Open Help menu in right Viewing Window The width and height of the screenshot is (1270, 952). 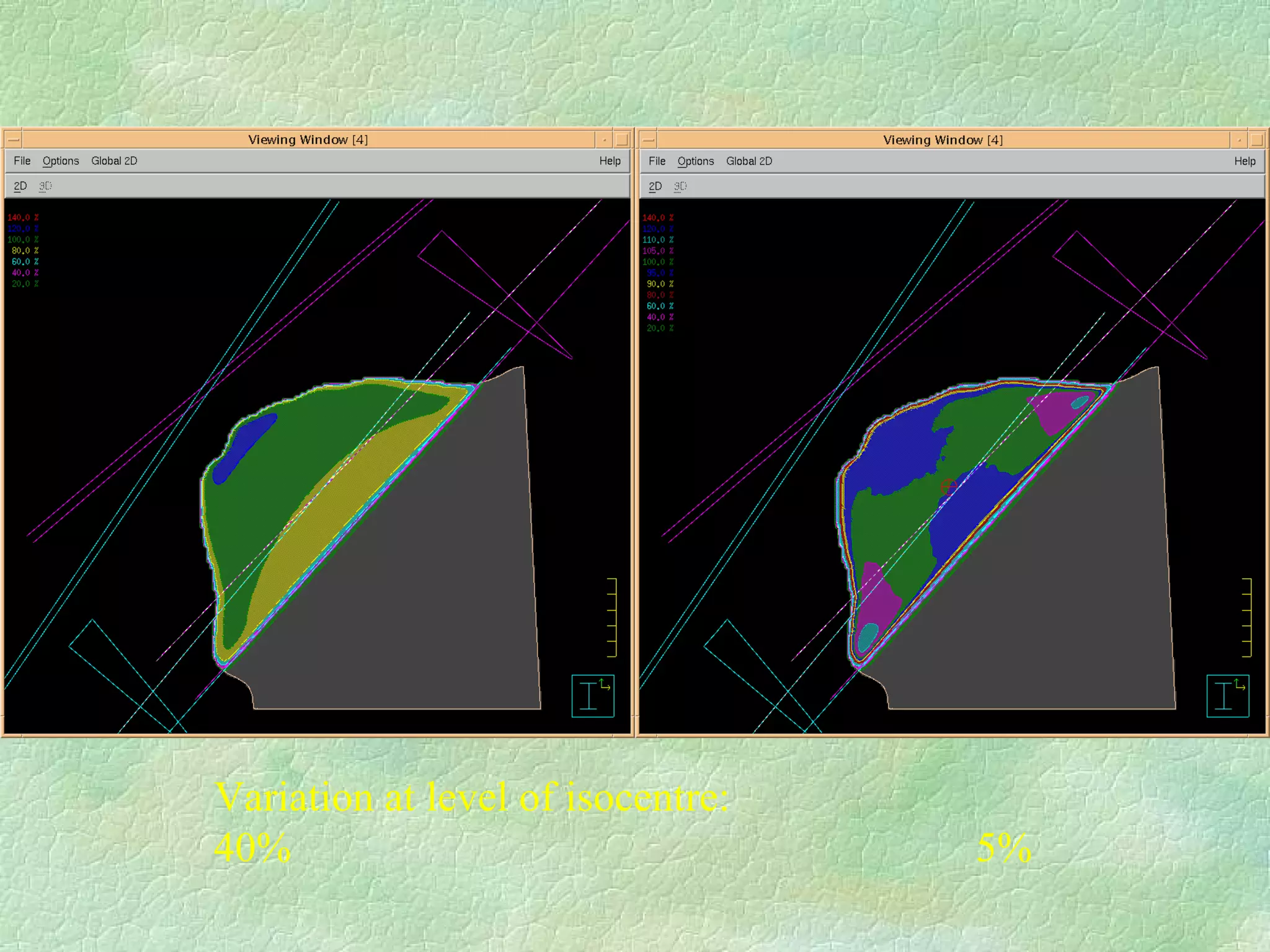click(x=1245, y=162)
